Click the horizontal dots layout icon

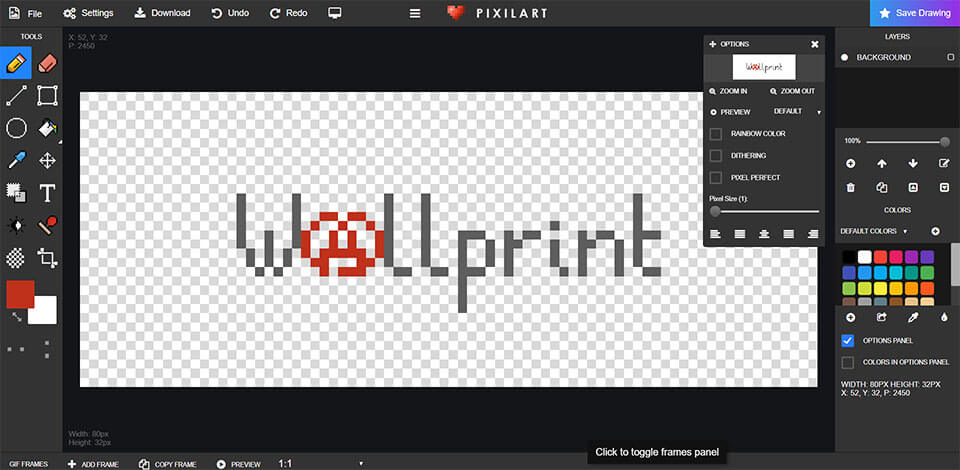[16, 349]
